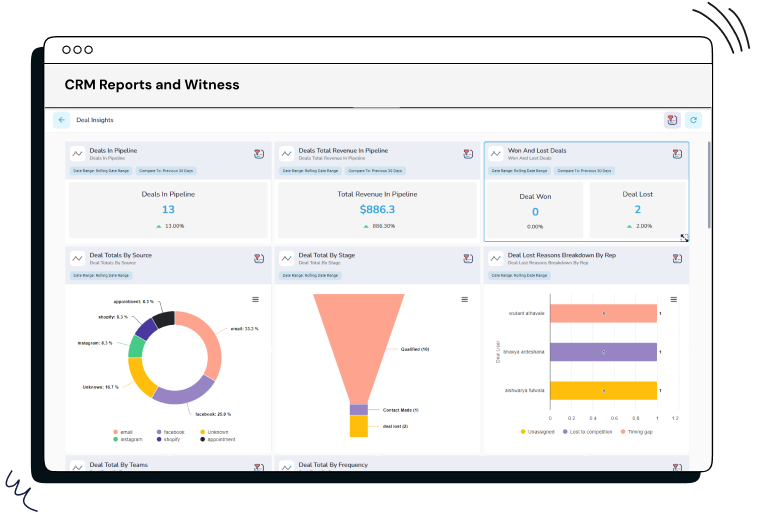This screenshot has width=757, height=513.
Task: Select the Unknown slice of the donut chart
Action: (139, 379)
